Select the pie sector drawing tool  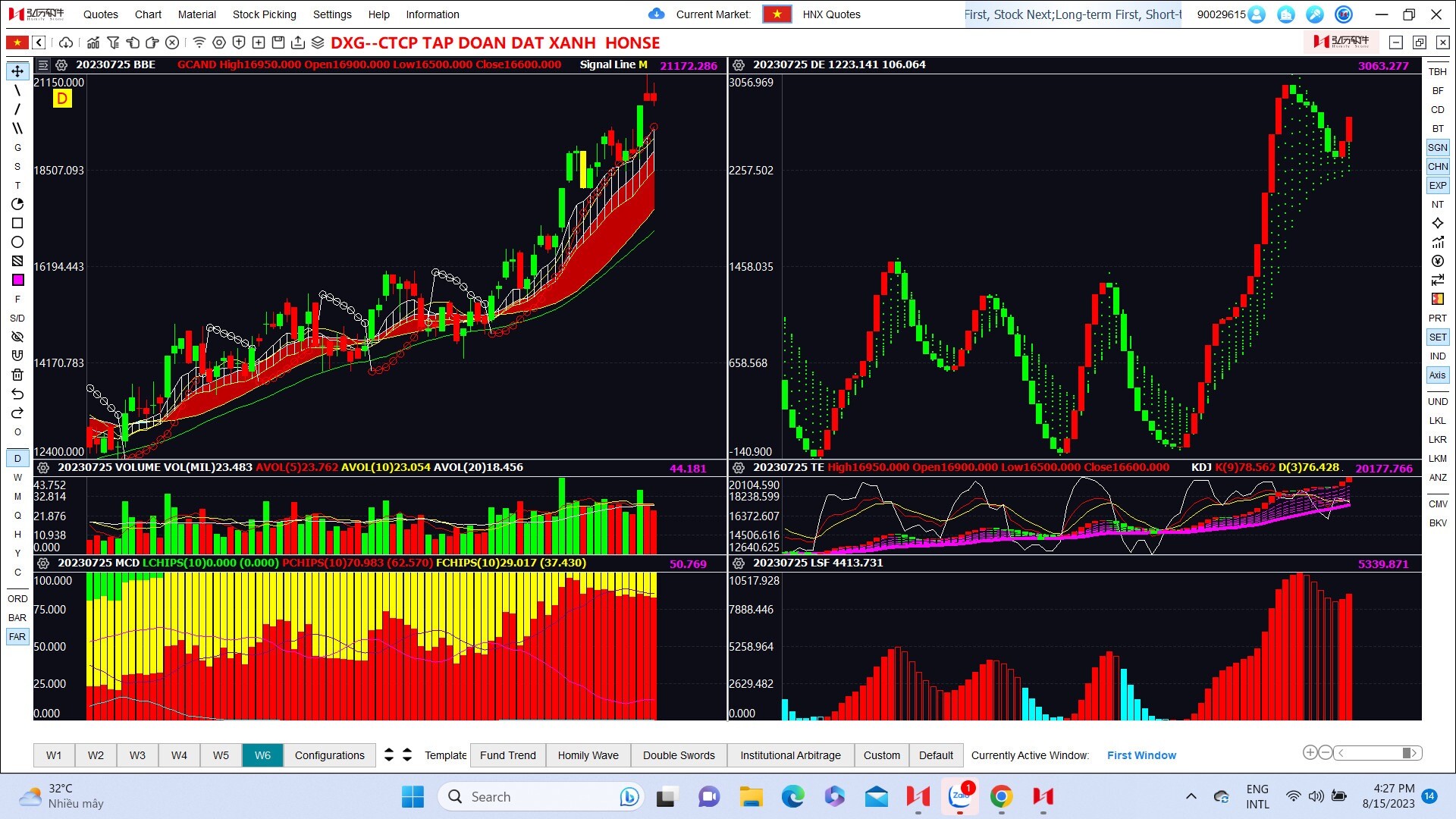[17, 204]
